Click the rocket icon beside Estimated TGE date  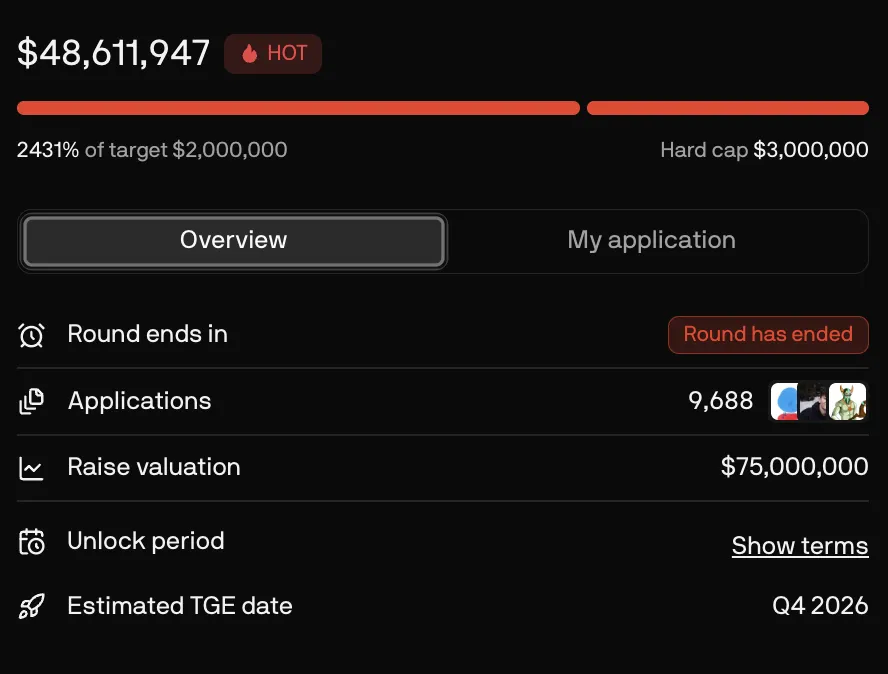(x=31, y=607)
